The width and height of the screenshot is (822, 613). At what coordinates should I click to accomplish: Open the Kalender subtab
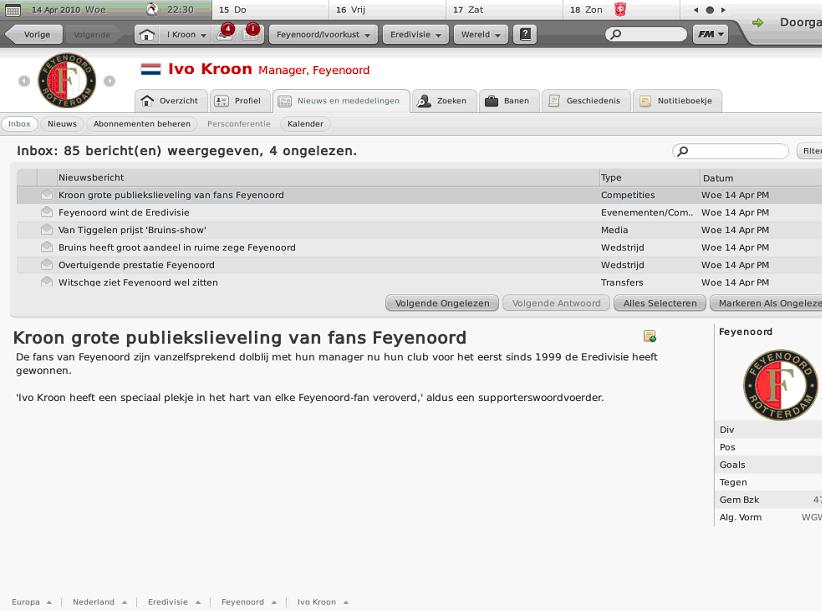(x=305, y=124)
